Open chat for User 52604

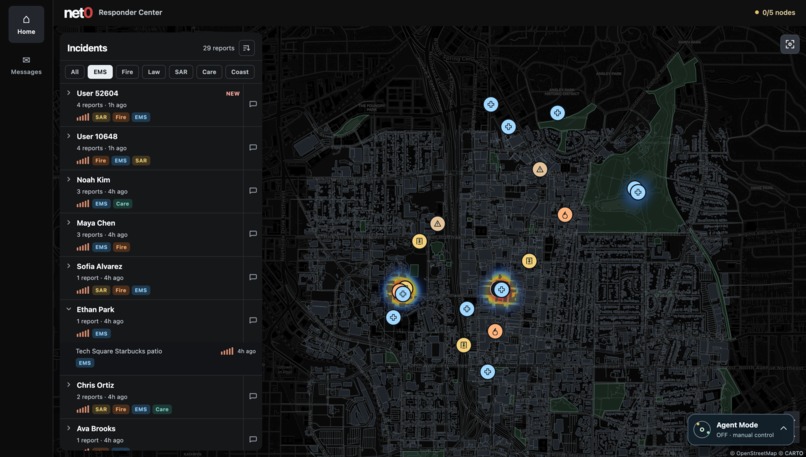253,104
